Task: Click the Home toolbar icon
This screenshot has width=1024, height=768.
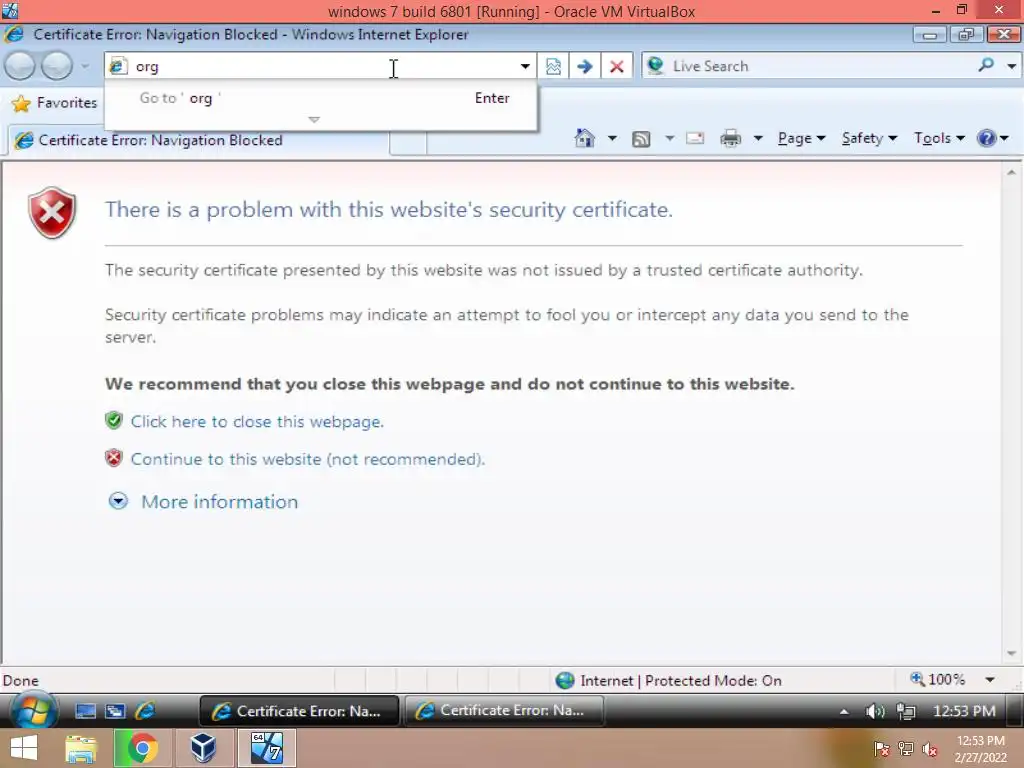Action: 584,138
